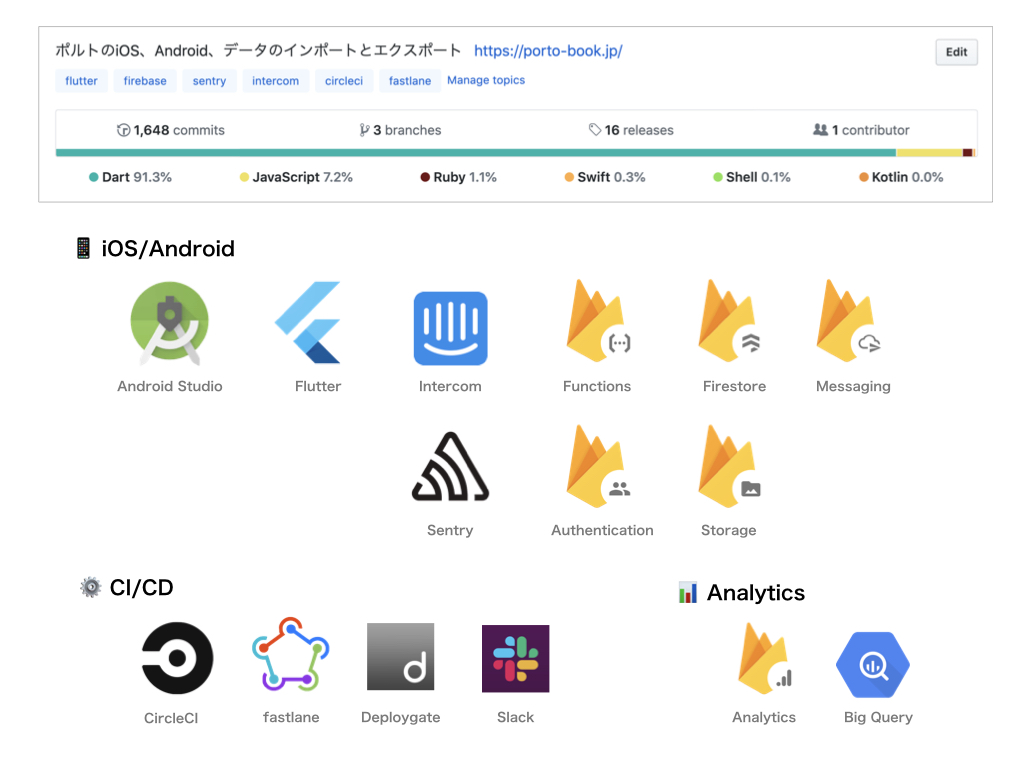1024x768 pixels.
Task: Click the people icon next to 1 contributor
Action: pyautogui.click(x=820, y=129)
